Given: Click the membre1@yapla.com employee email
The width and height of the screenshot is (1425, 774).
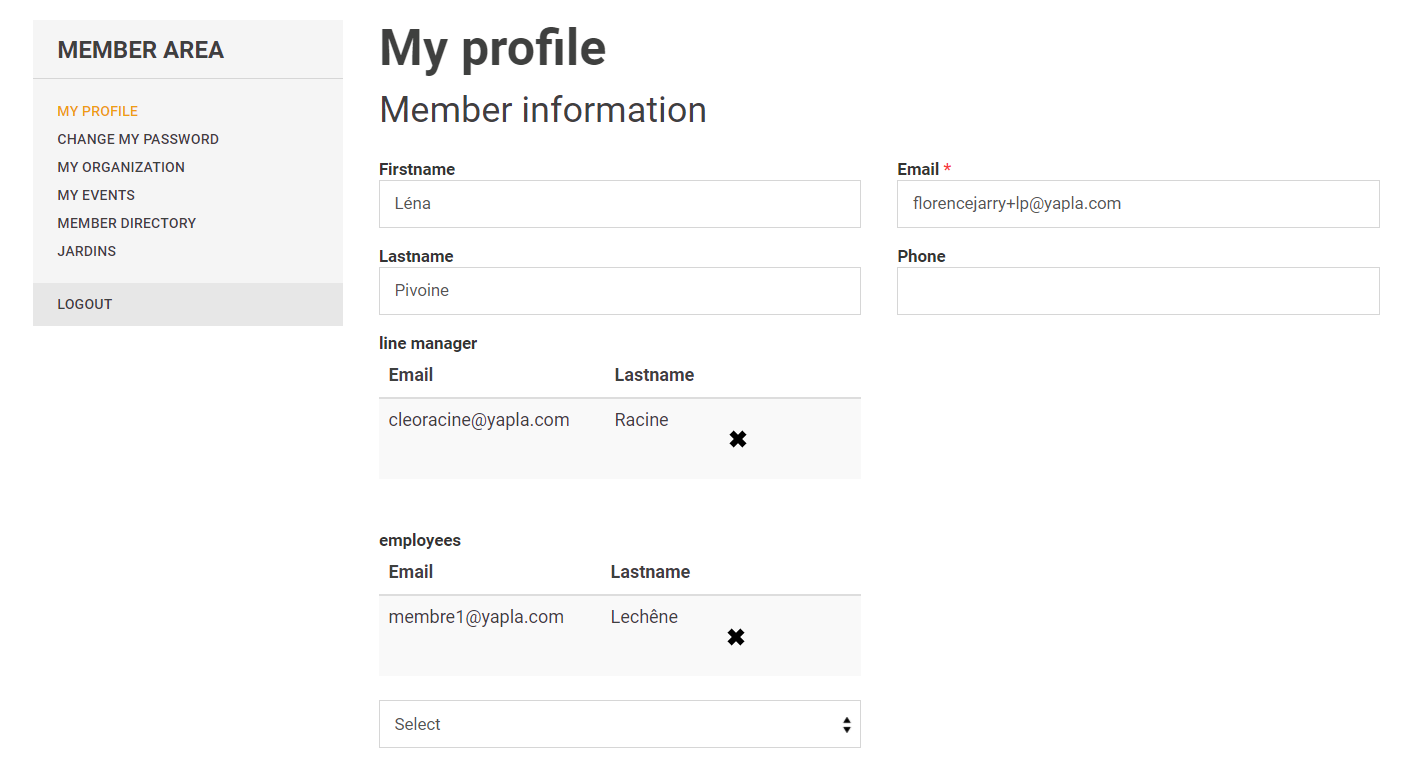Looking at the screenshot, I should 476,617.
